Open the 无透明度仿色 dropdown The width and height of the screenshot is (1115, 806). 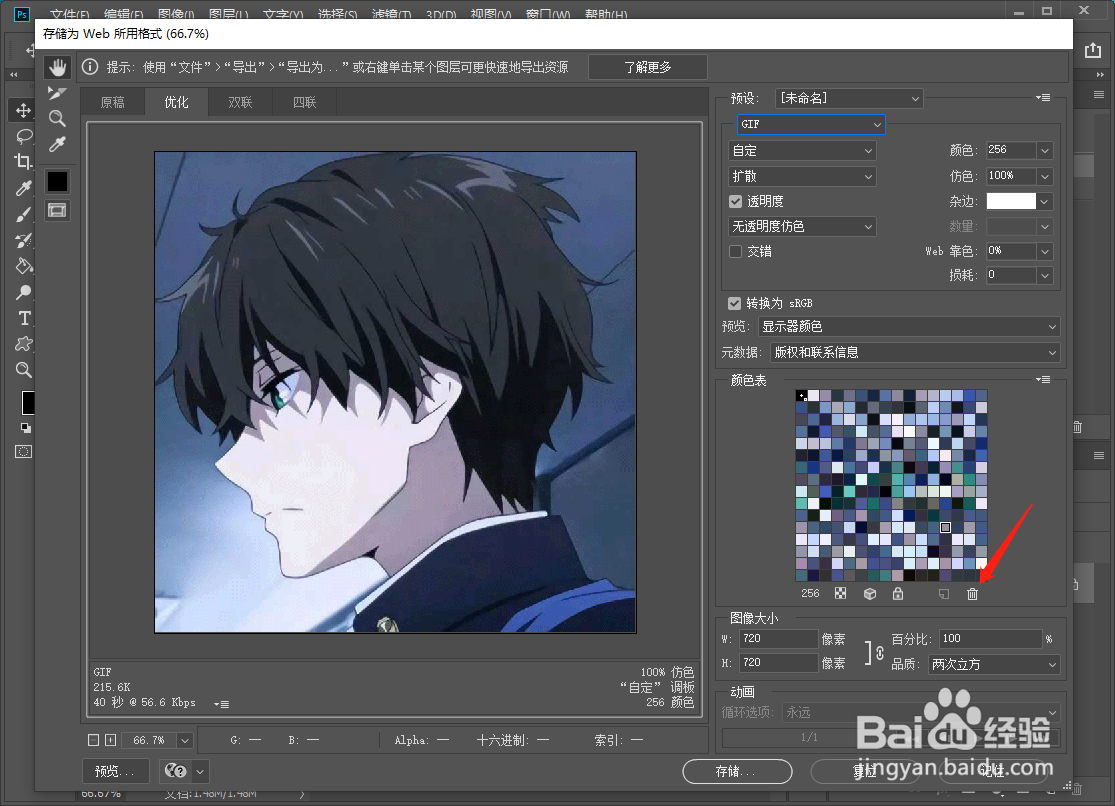802,226
